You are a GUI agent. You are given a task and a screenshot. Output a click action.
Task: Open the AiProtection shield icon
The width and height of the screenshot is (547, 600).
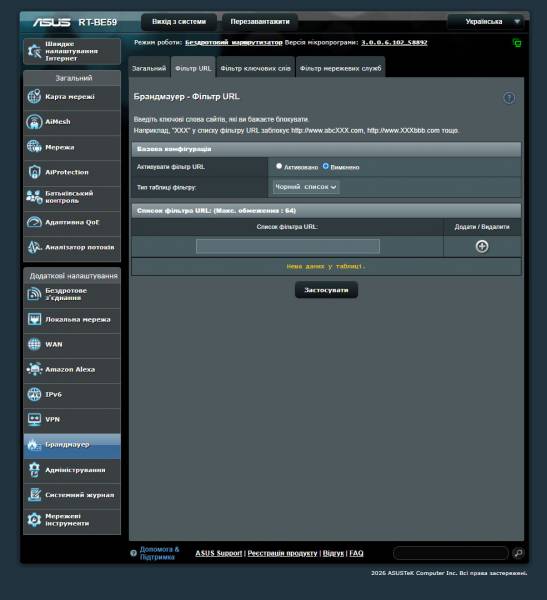point(34,172)
